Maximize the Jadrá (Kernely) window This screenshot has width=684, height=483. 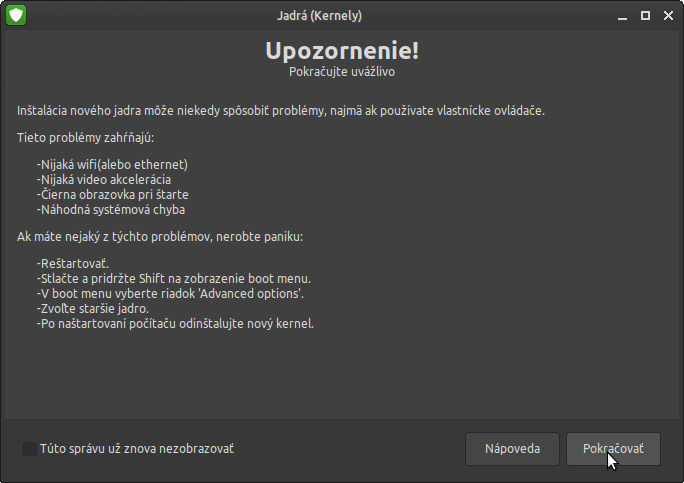[x=645, y=15]
